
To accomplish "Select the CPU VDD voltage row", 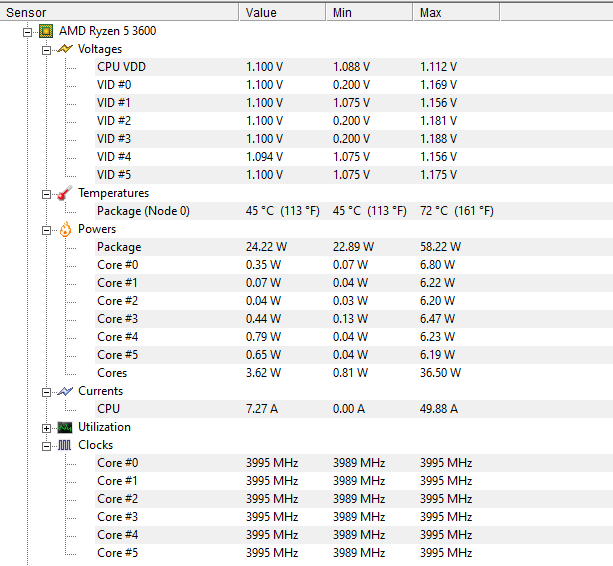I will [x=354, y=67].
